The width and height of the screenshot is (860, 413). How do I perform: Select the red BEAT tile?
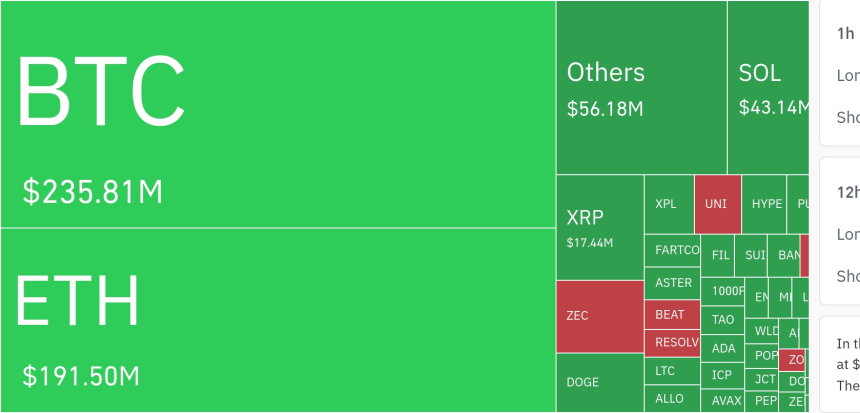[672, 314]
